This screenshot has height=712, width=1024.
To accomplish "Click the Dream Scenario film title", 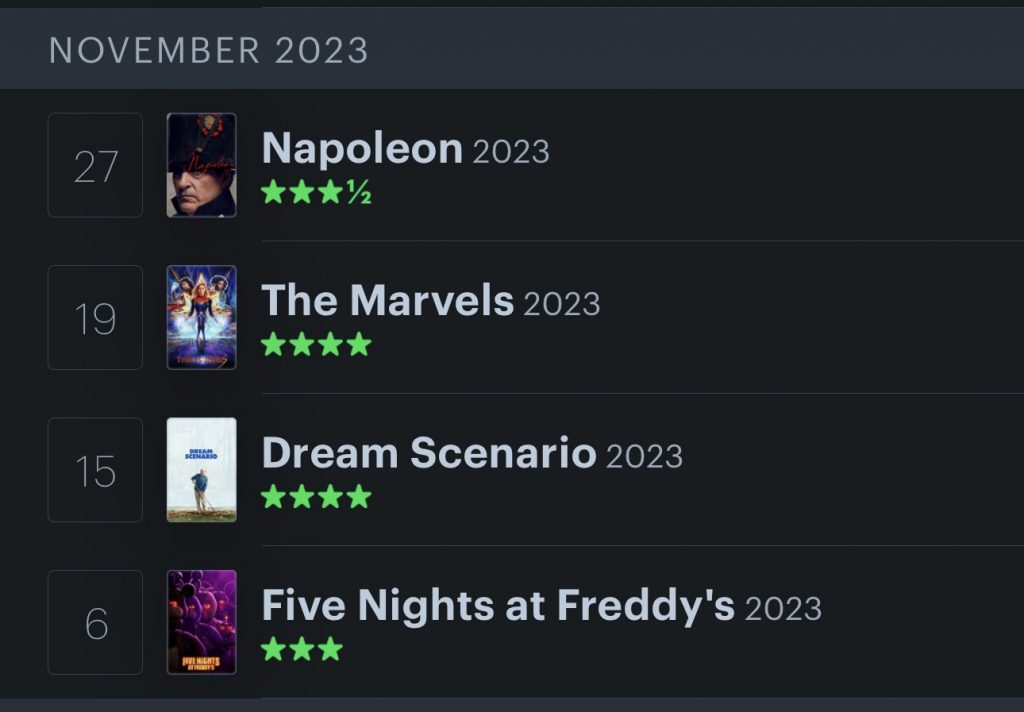I will [429, 453].
